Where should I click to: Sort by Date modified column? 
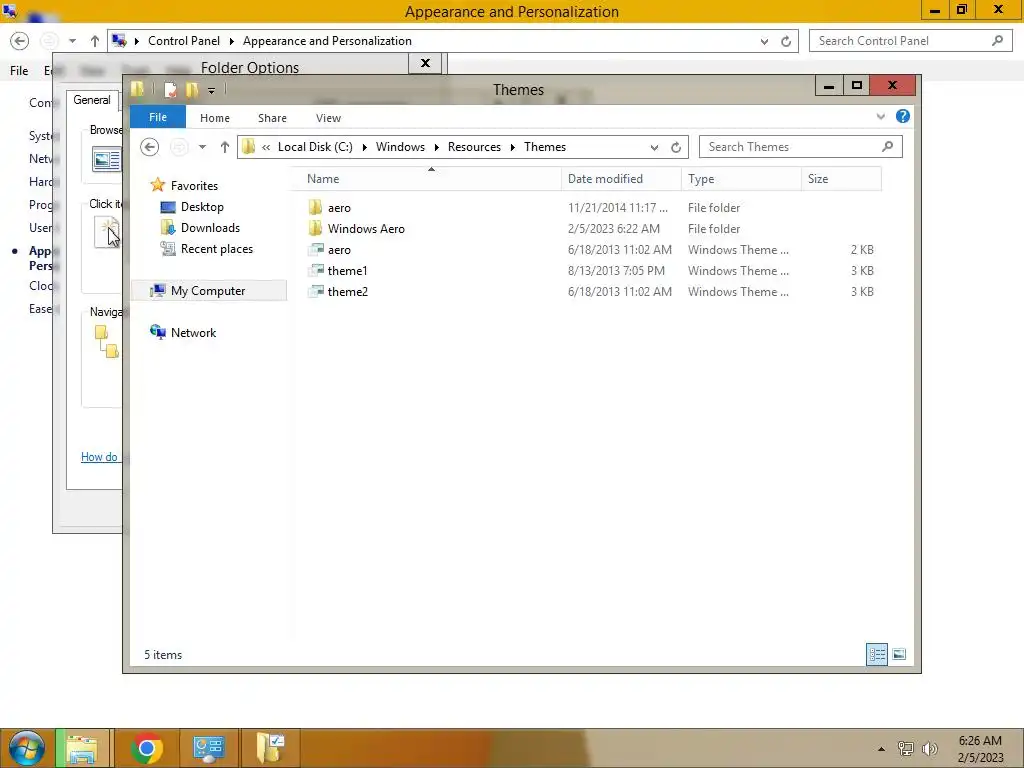[x=621, y=178]
